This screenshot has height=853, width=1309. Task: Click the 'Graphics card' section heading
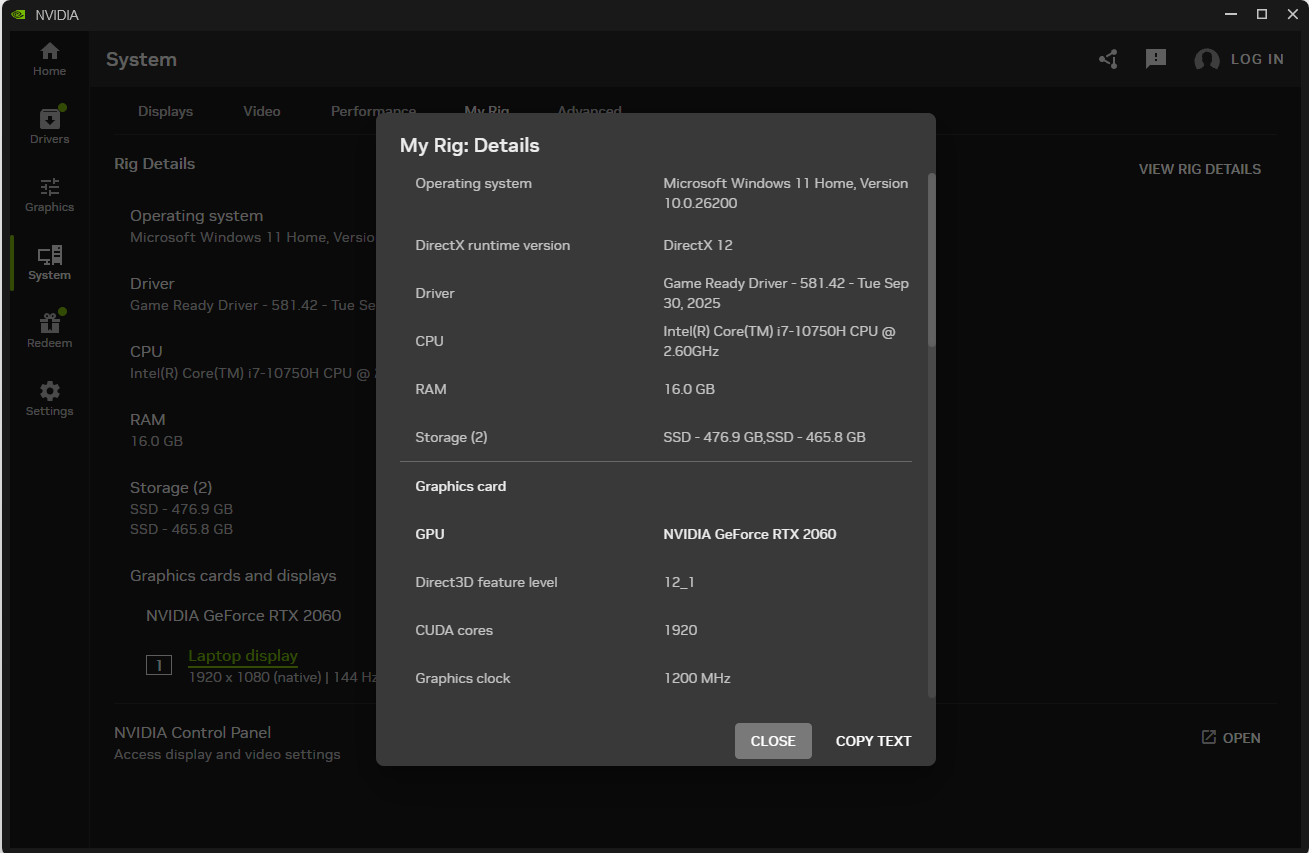pyautogui.click(x=460, y=486)
